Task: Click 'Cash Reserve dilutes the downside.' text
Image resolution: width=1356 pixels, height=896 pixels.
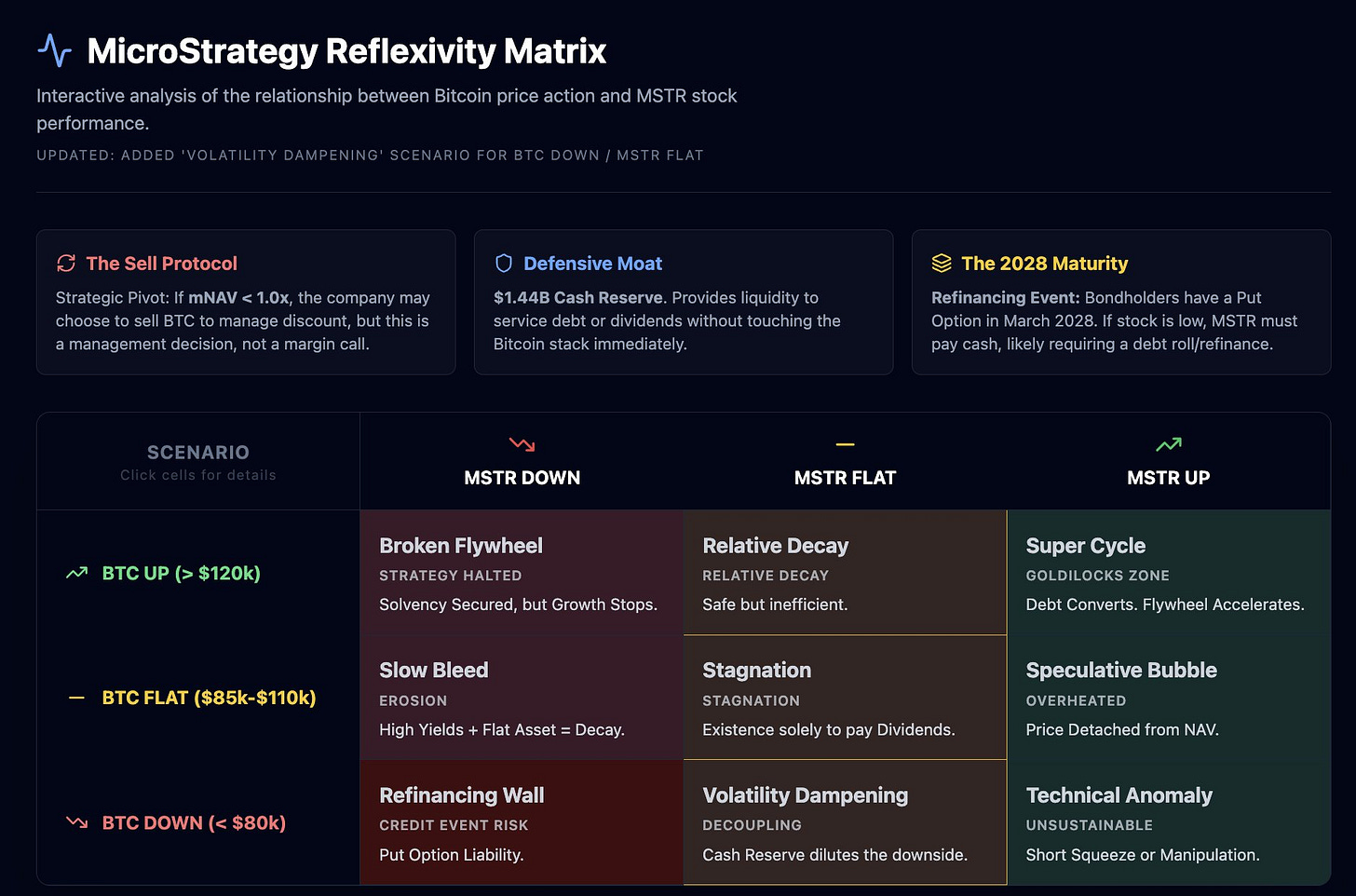Action: click(834, 855)
